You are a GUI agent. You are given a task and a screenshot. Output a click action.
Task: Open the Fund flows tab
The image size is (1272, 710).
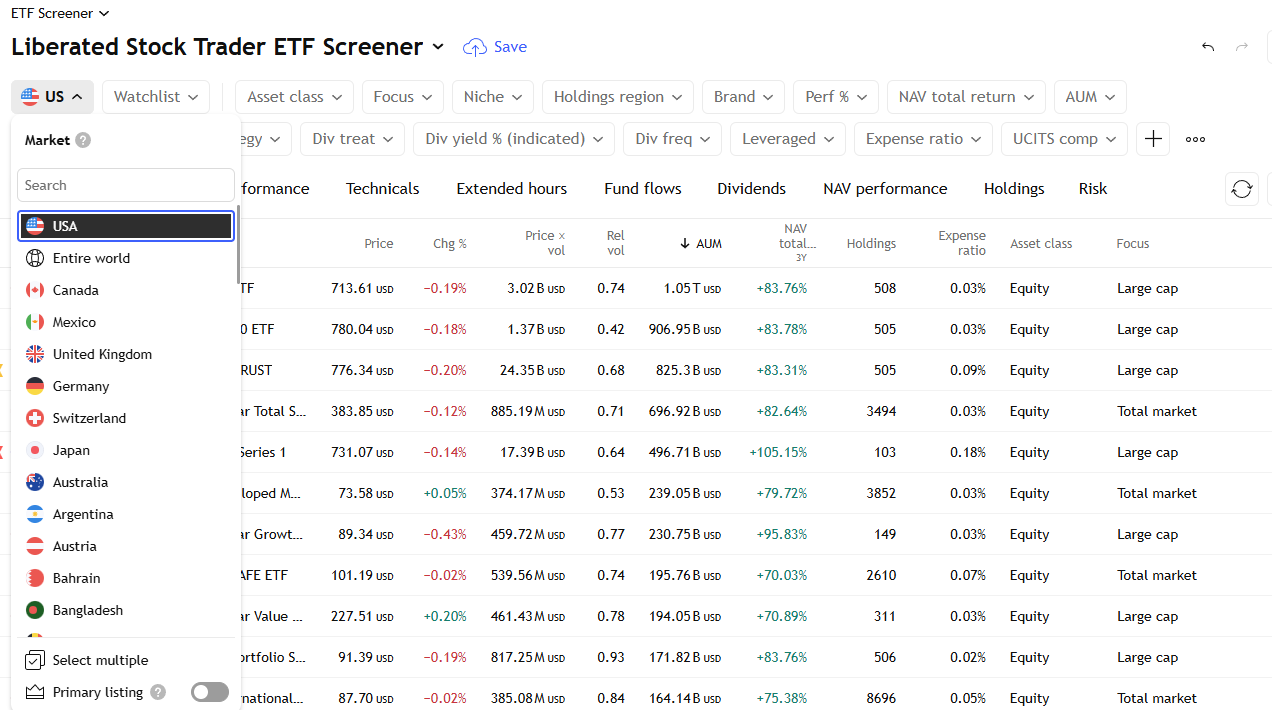643,189
